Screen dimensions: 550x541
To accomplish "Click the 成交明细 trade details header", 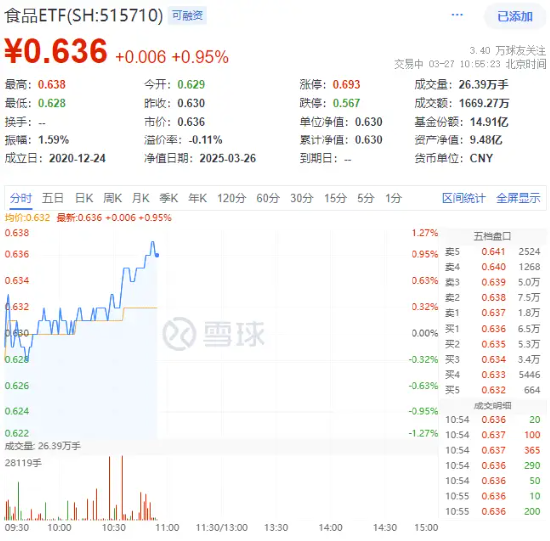I will coord(492,406).
